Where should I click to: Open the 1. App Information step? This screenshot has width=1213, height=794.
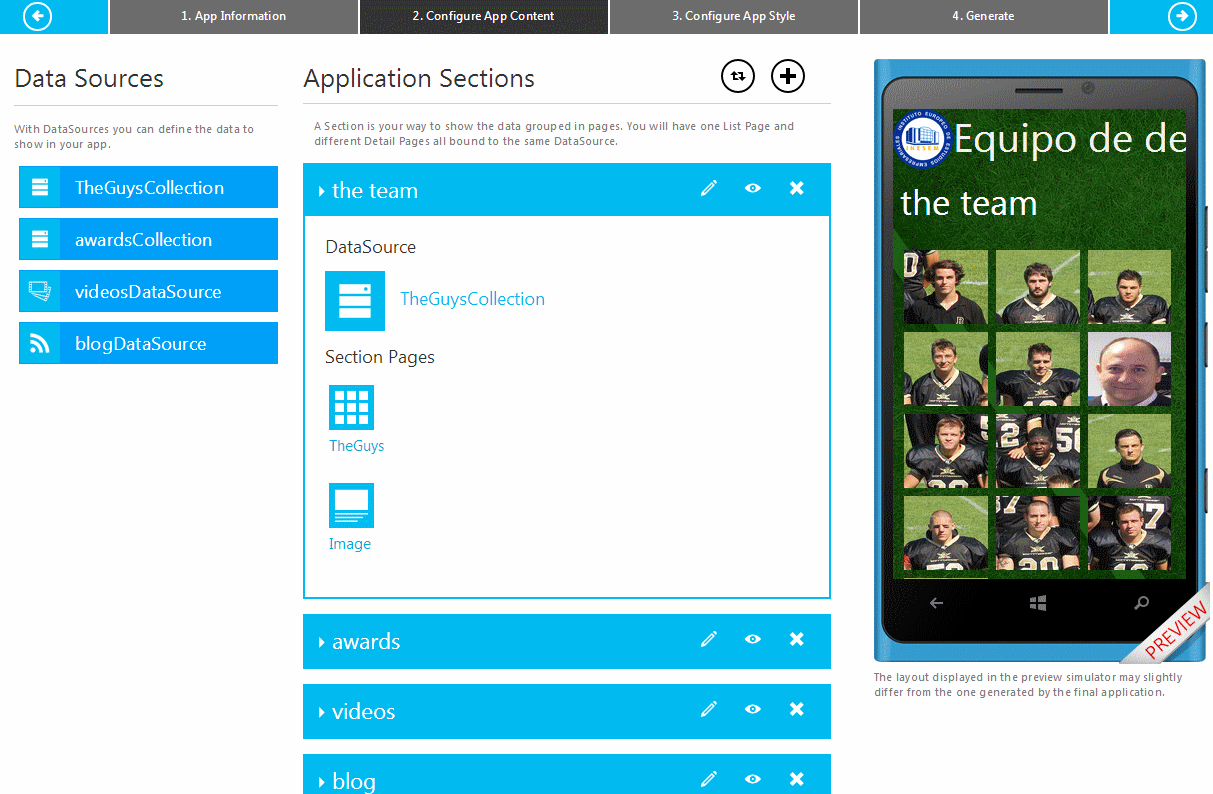[x=233, y=16]
